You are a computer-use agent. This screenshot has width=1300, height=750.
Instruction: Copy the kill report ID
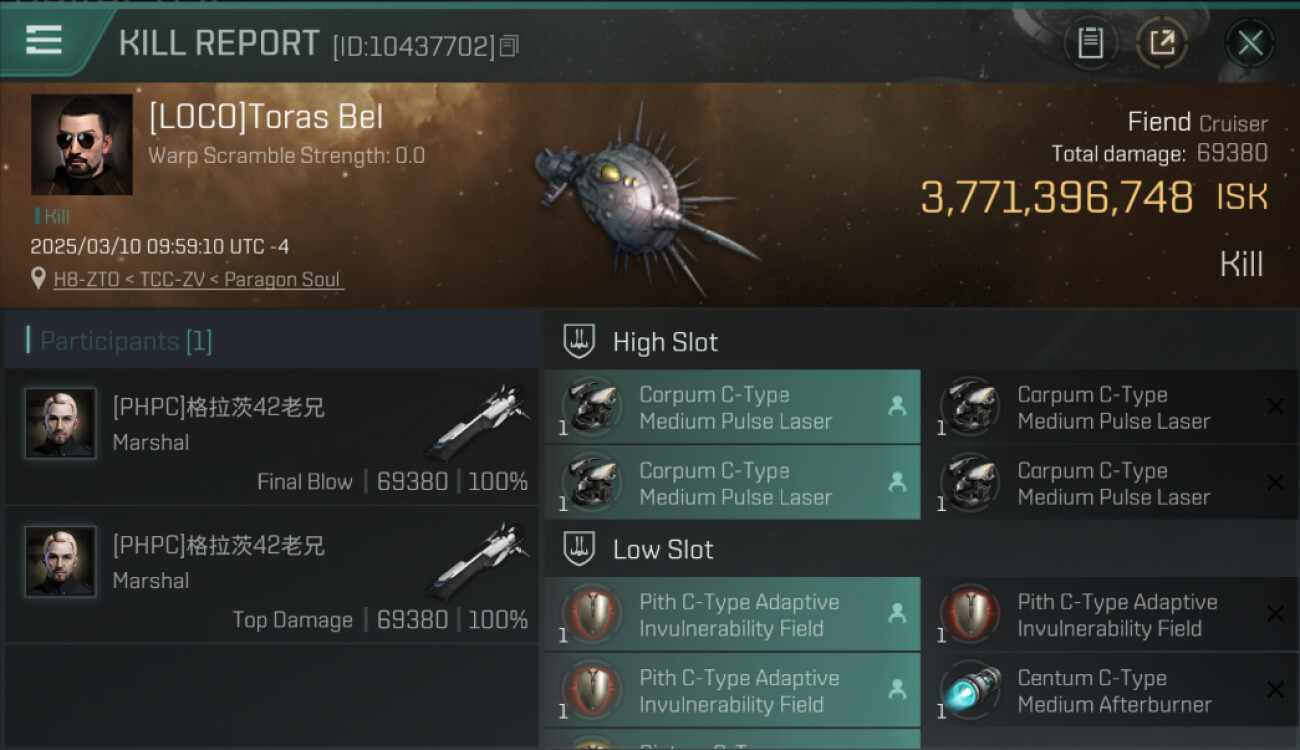click(x=509, y=46)
